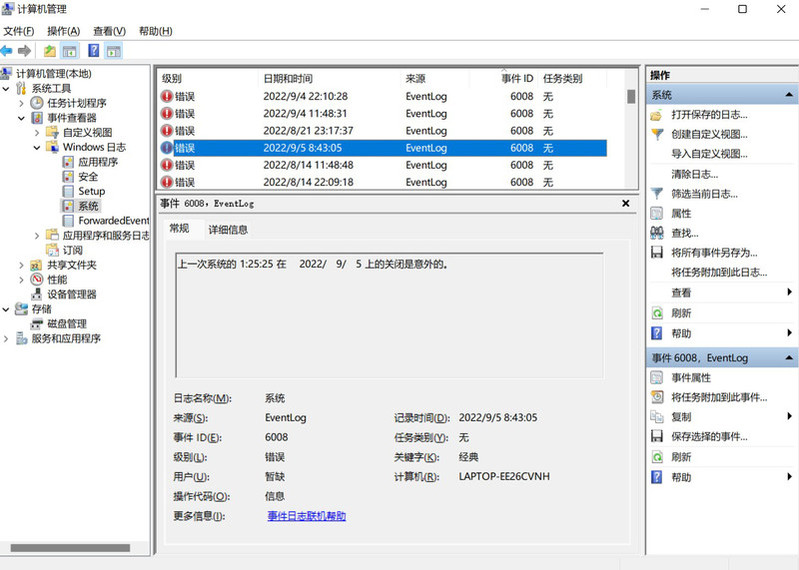Image resolution: width=799 pixels, height=570 pixels.
Task: Click the Up one level toolbar icon
Action: (49, 51)
